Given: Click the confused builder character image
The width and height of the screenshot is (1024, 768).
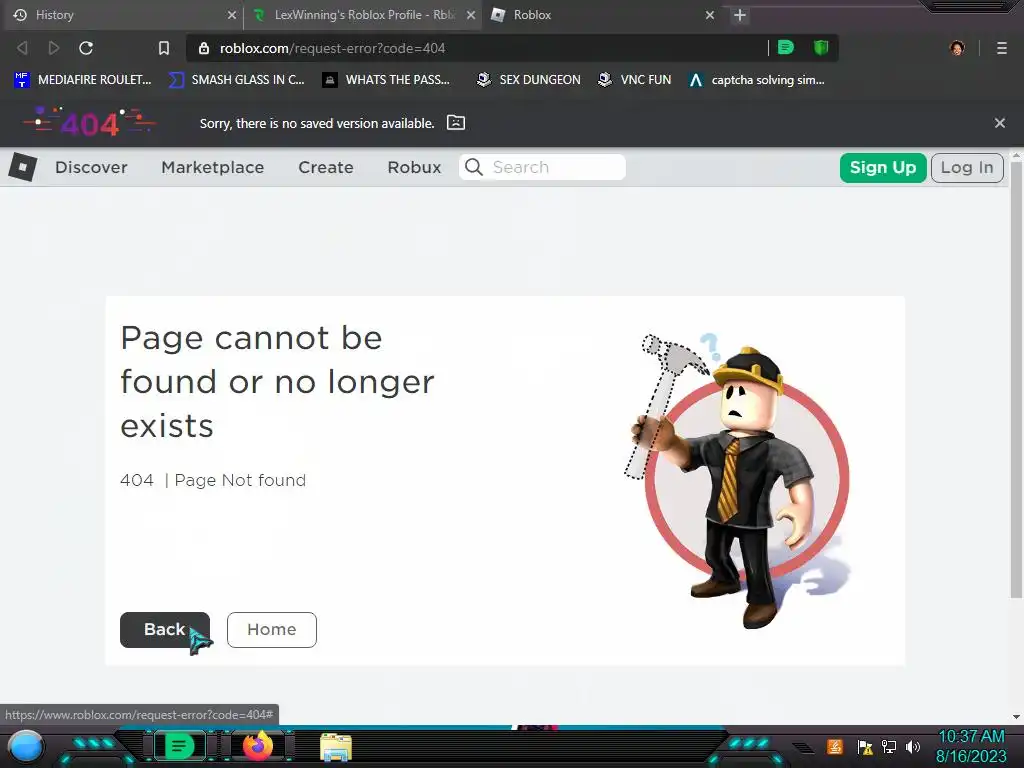Looking at the screenshot, I should click(737, 481).
